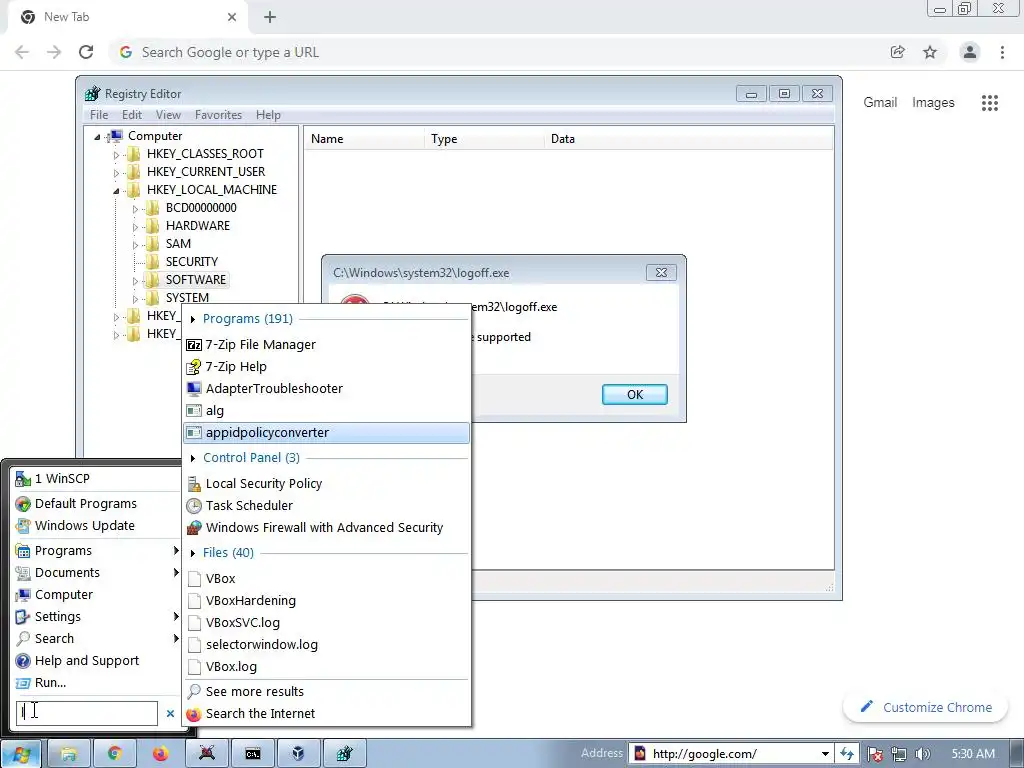The image size is (1024, 768).
Task: Expand HKEY_CLASSES_ROOT tree node
Action: pyautogui.click(x=116, y=155)
